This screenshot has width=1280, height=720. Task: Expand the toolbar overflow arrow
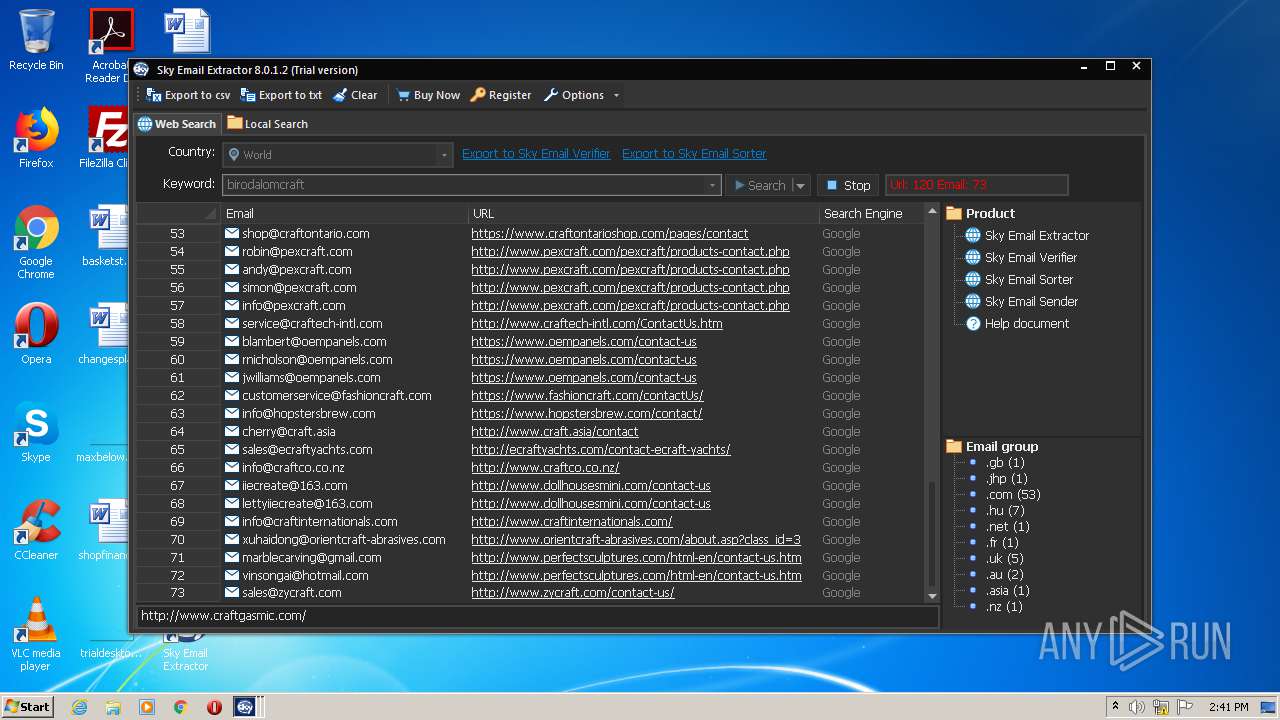[616, 95]
